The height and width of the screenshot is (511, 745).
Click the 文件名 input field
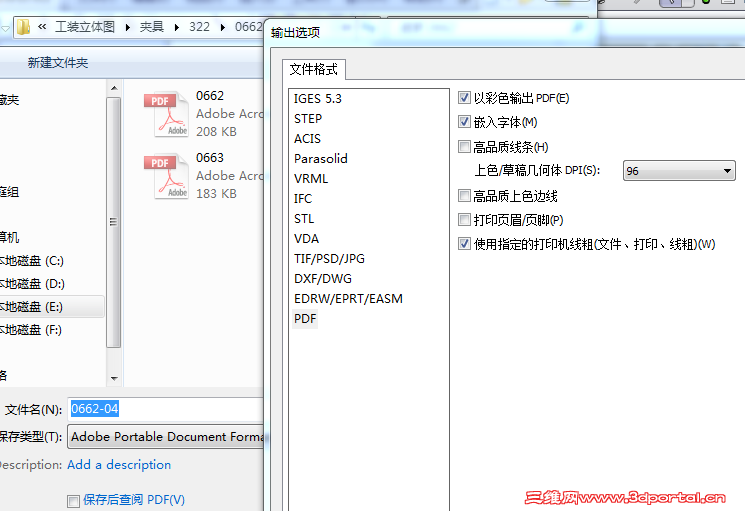[x=166, y=409]
